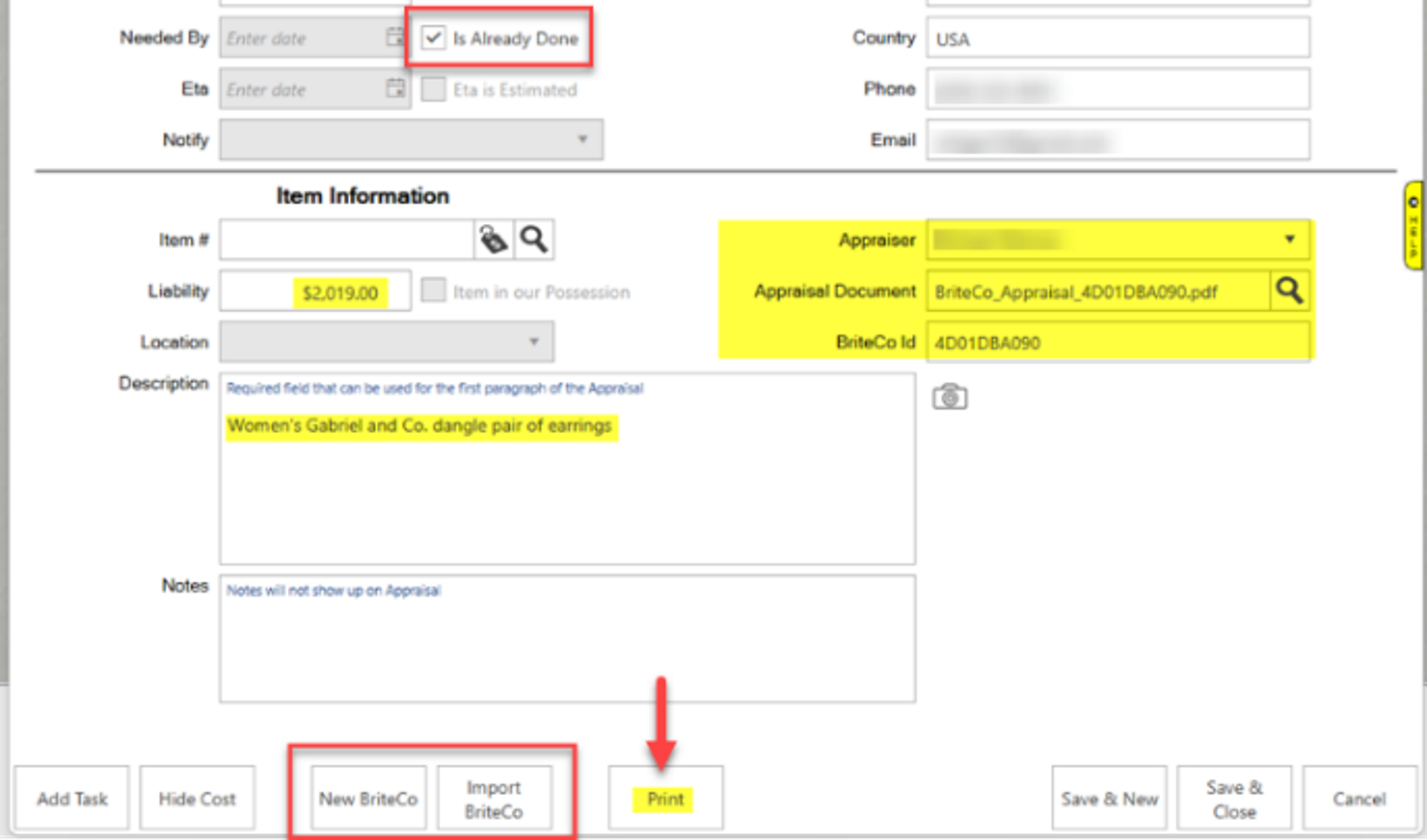Click into the Liability amount field

[x=315, y=292]
